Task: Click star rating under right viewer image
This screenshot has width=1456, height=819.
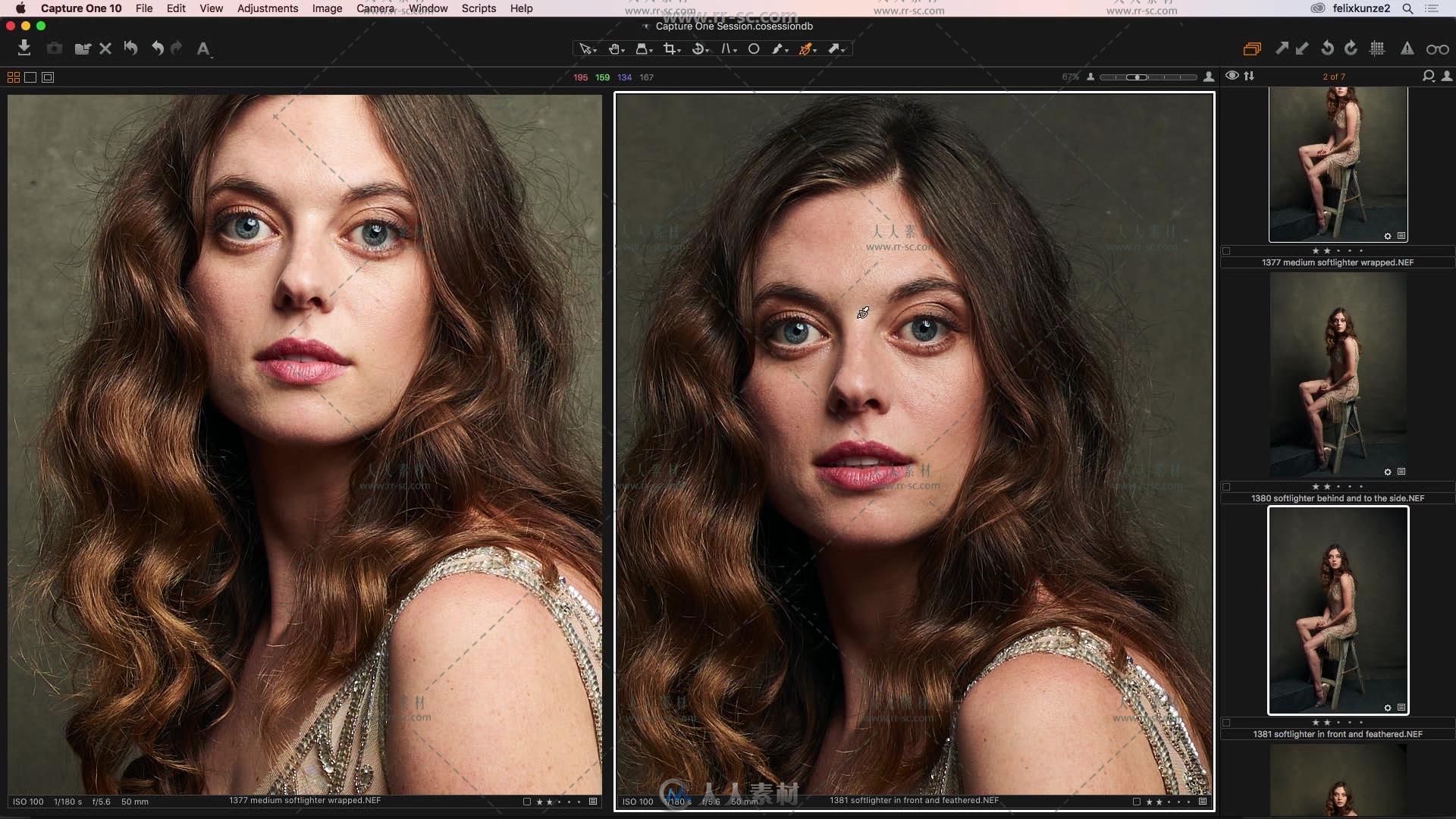Action: point(1169,802)
